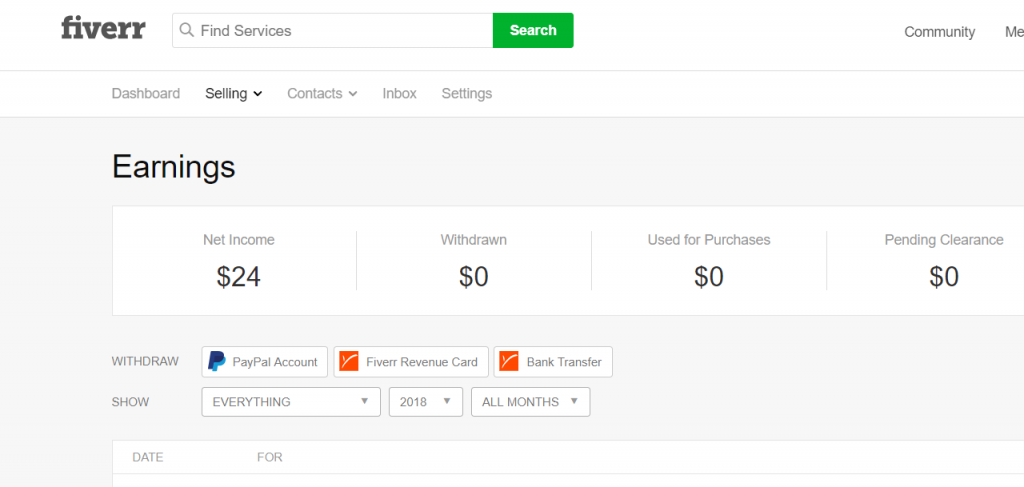This screenshot has width=1024, height=487.
Task: Click the PayPal logo icon
Action: [x=217, y=361]
